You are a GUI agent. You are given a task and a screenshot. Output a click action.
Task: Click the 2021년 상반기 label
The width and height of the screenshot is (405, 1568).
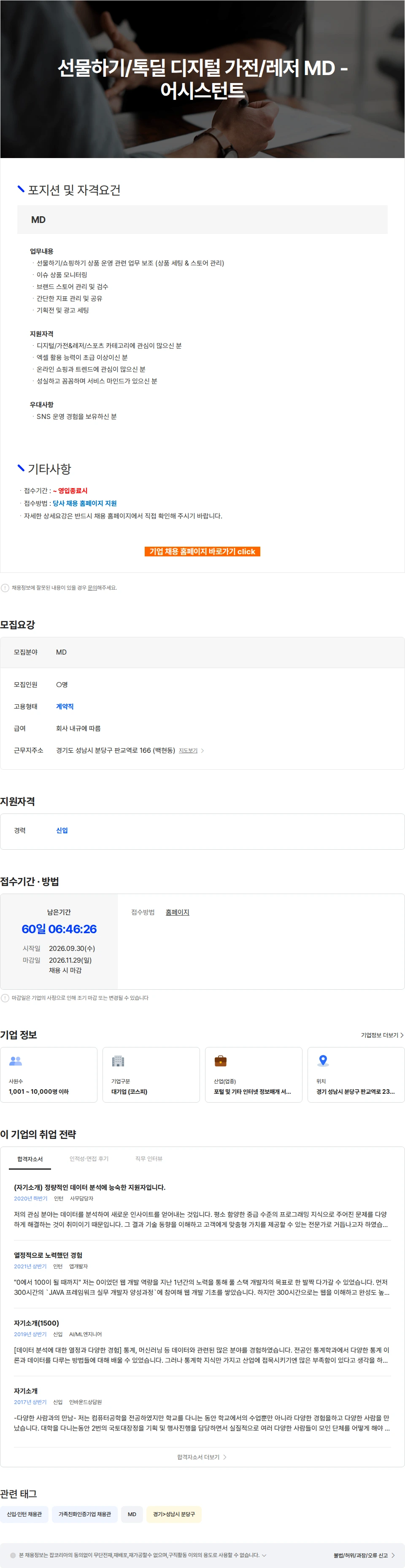30,1266
